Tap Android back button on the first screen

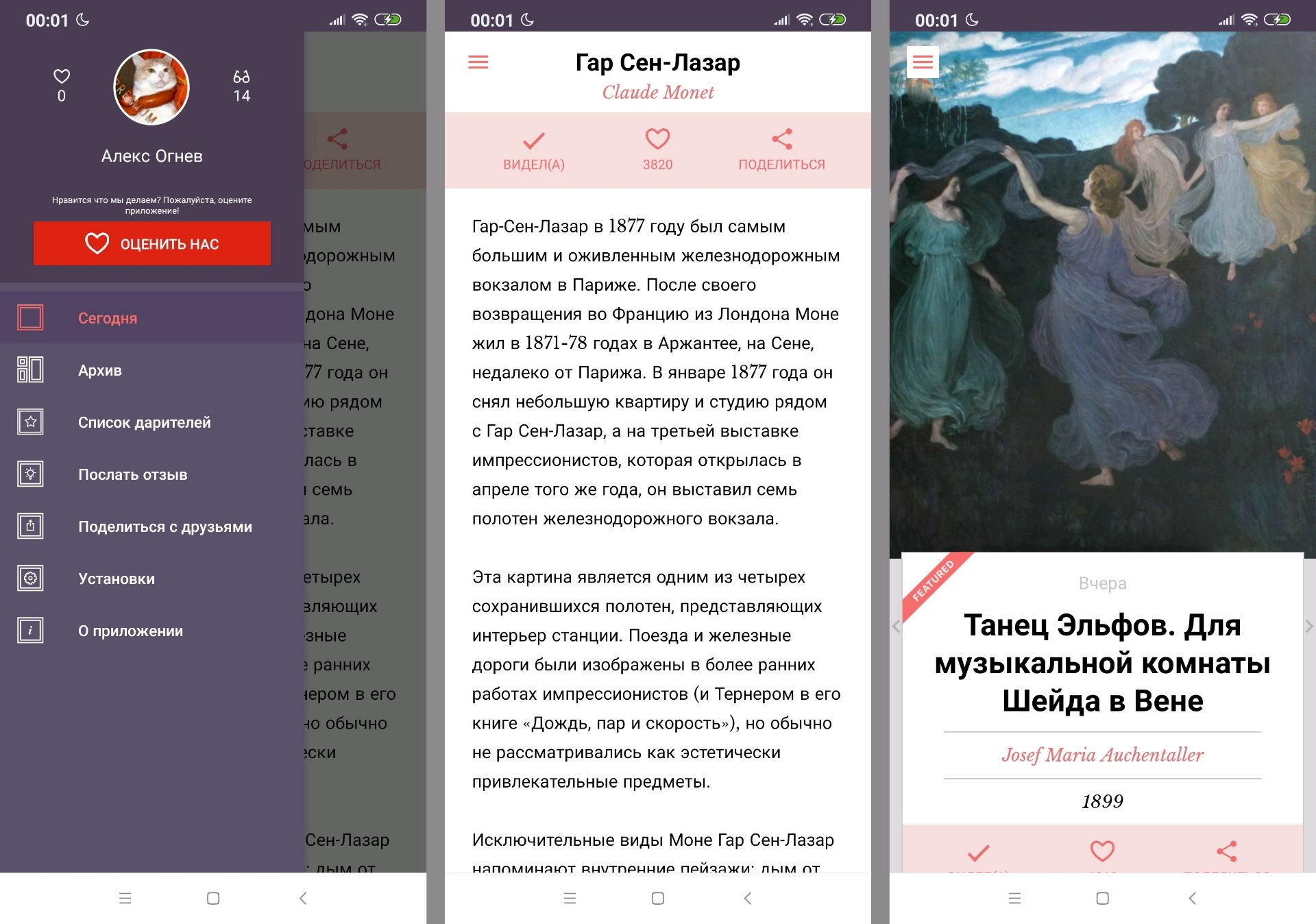coord(303,898)
